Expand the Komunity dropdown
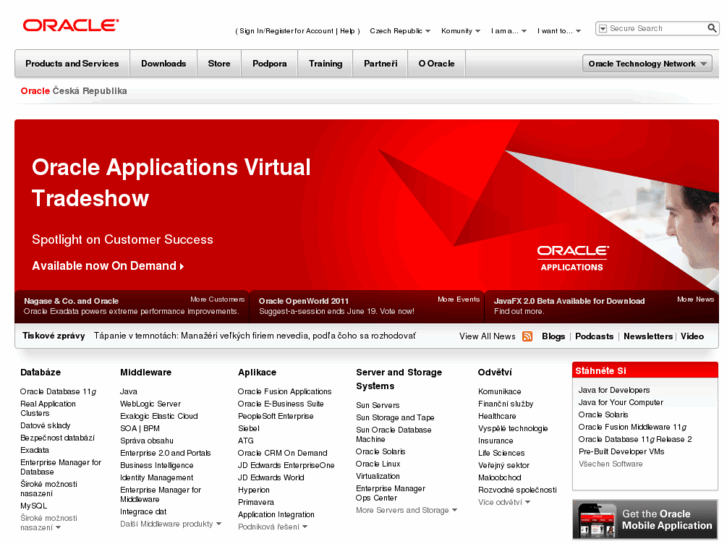The height and width of the screenshot is (545, 727). (460, 31)
